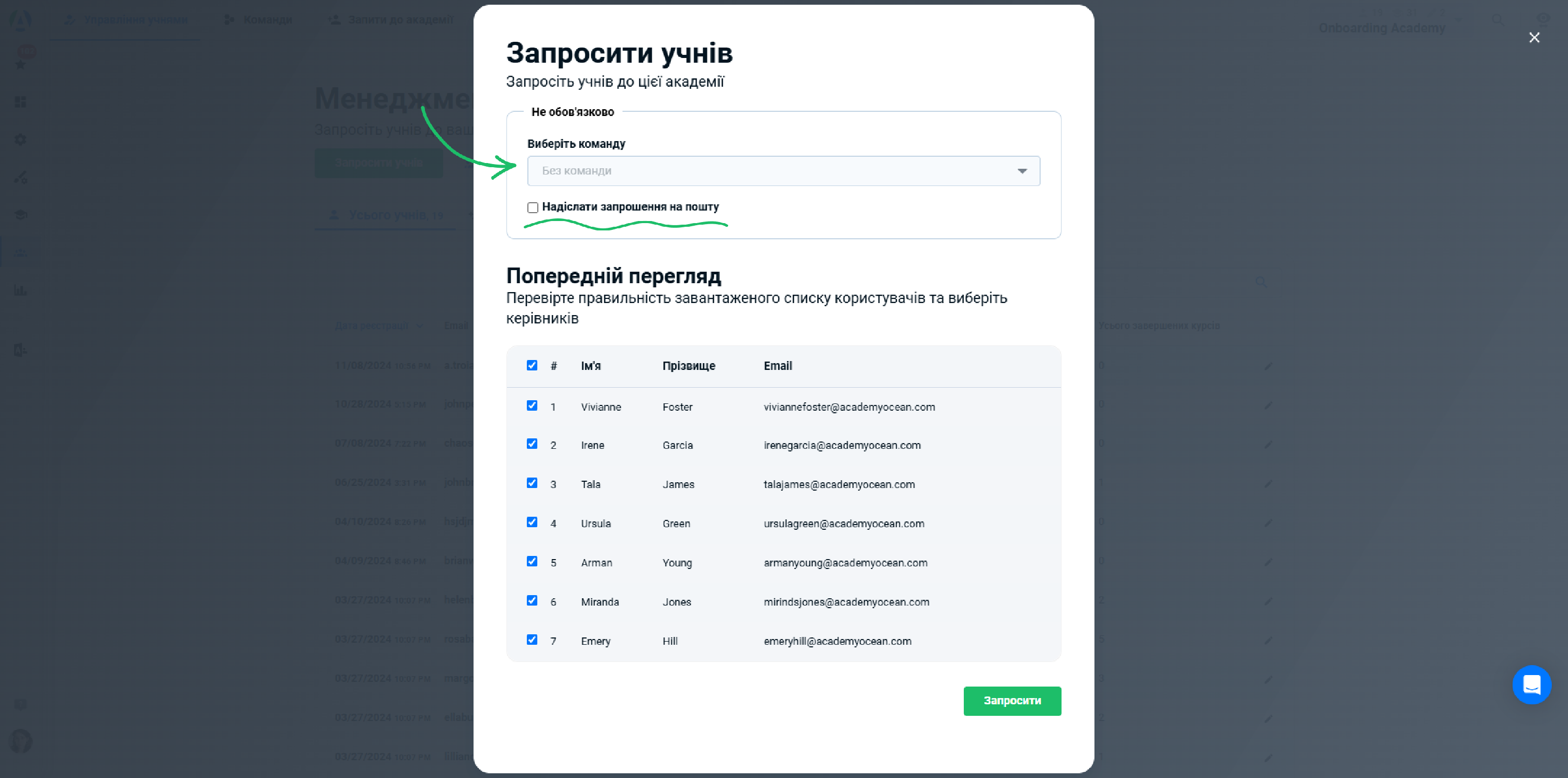
Task: Click email mirindsjones@academyocean.com
Action: (846, 602)
